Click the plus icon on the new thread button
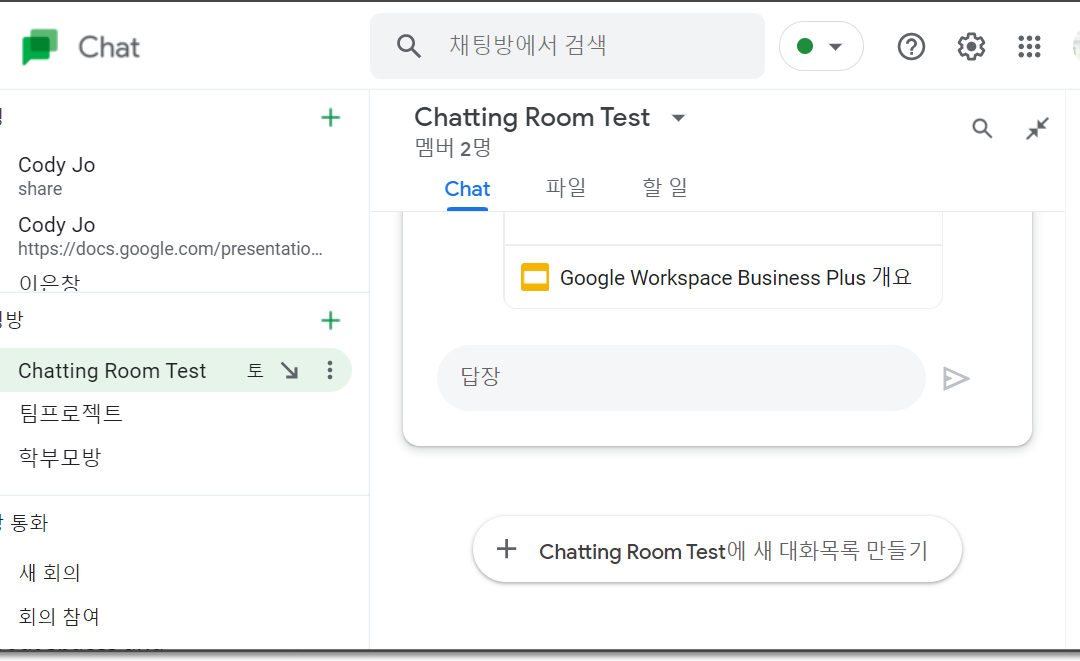The height and width of the screenshot is (661, 1080). [x=507, y=549]
